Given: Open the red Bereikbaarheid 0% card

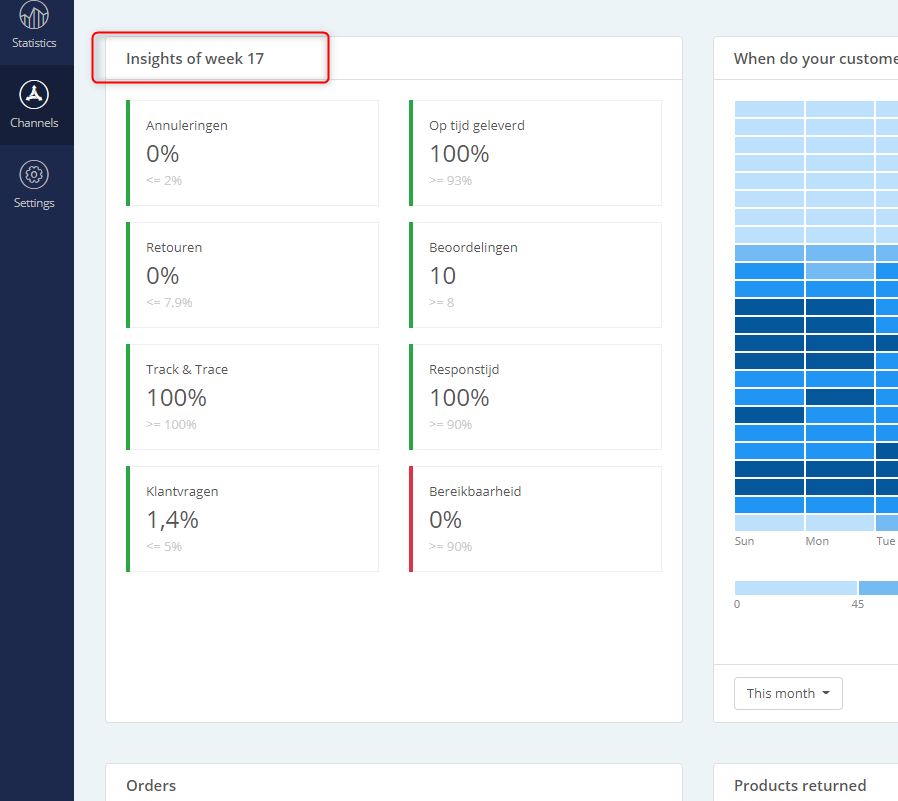Looking at the screenshot, I should point(535,519).
